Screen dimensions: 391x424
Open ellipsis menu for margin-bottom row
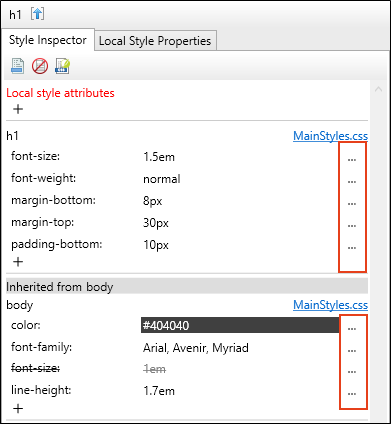[x=352, y=204]
